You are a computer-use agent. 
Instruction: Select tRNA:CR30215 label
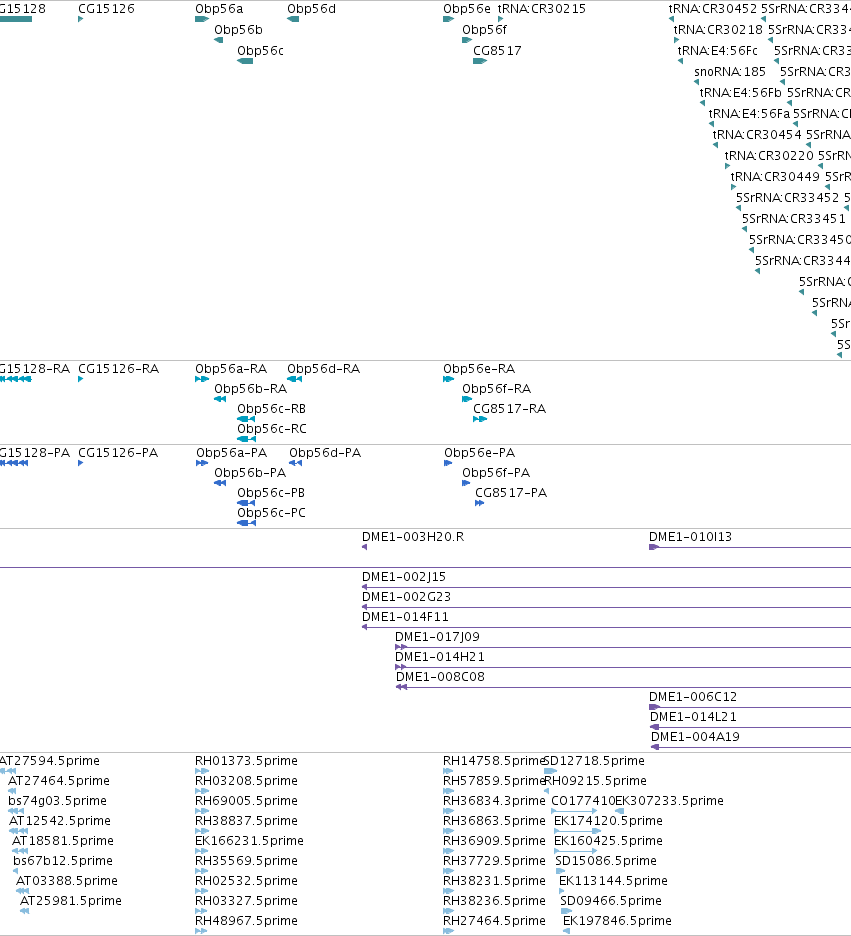point(542,9)
